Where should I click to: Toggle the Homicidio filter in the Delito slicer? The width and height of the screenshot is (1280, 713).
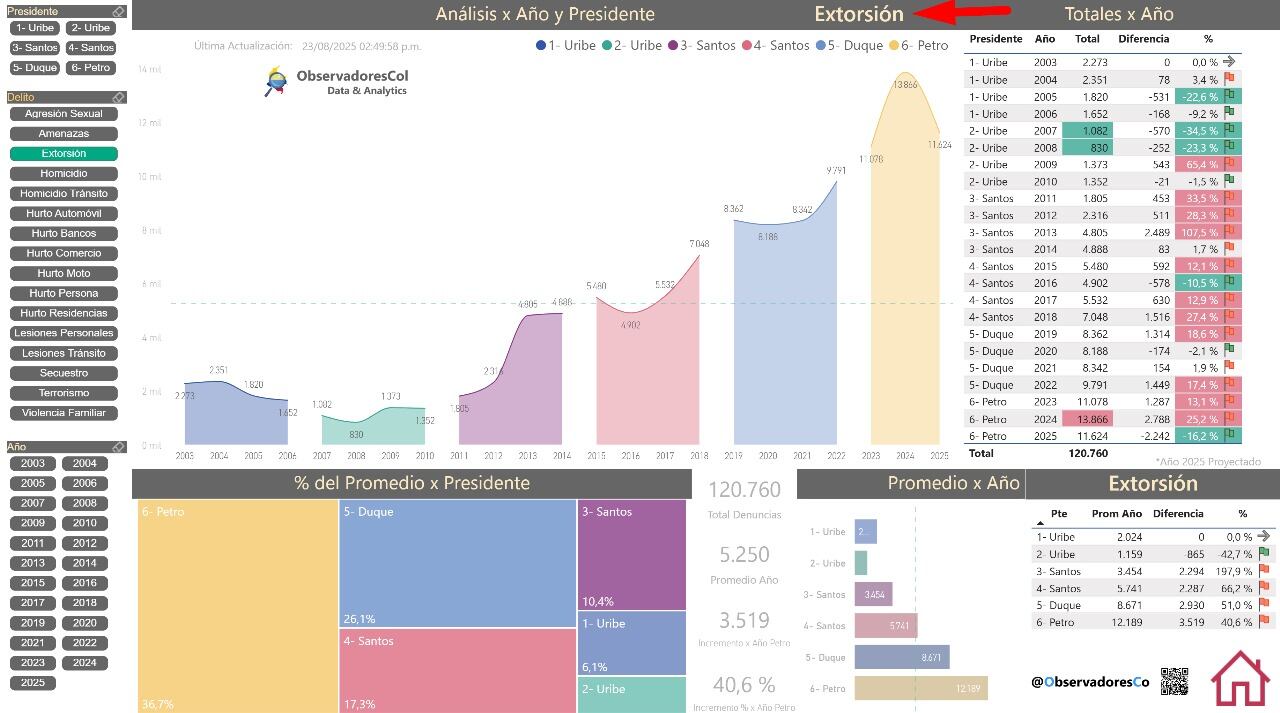(64, 174)
